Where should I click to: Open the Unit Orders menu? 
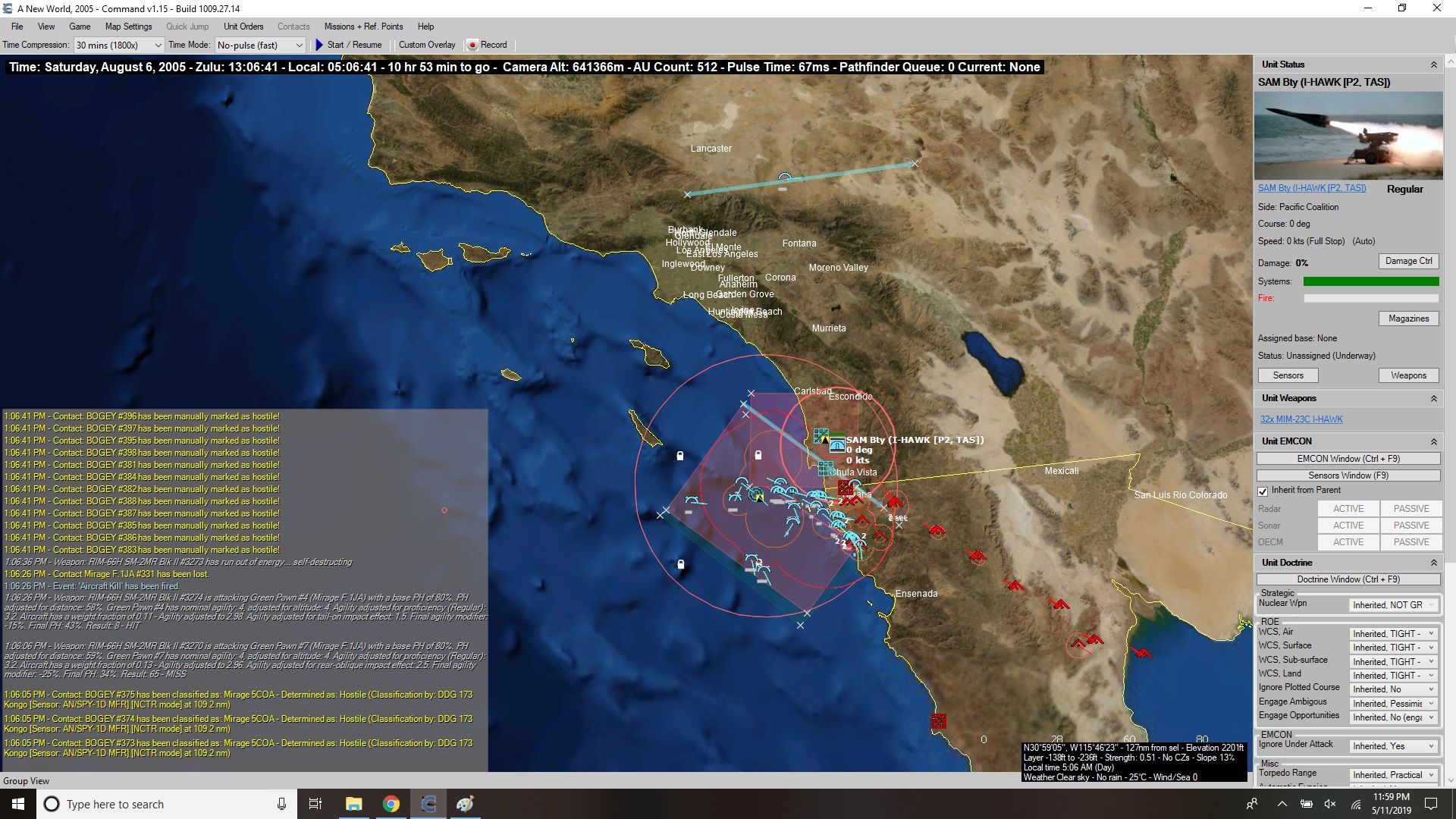pyautogui.click(x=243, y=27)
